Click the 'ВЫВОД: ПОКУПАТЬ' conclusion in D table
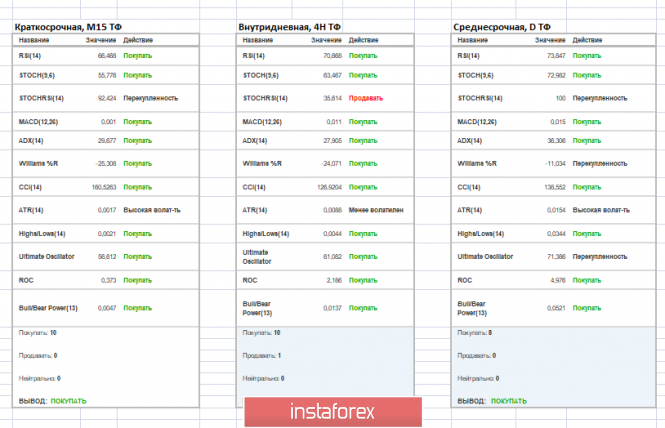The height and width of the screenshot is (428, 665). (x=492, y=401)
